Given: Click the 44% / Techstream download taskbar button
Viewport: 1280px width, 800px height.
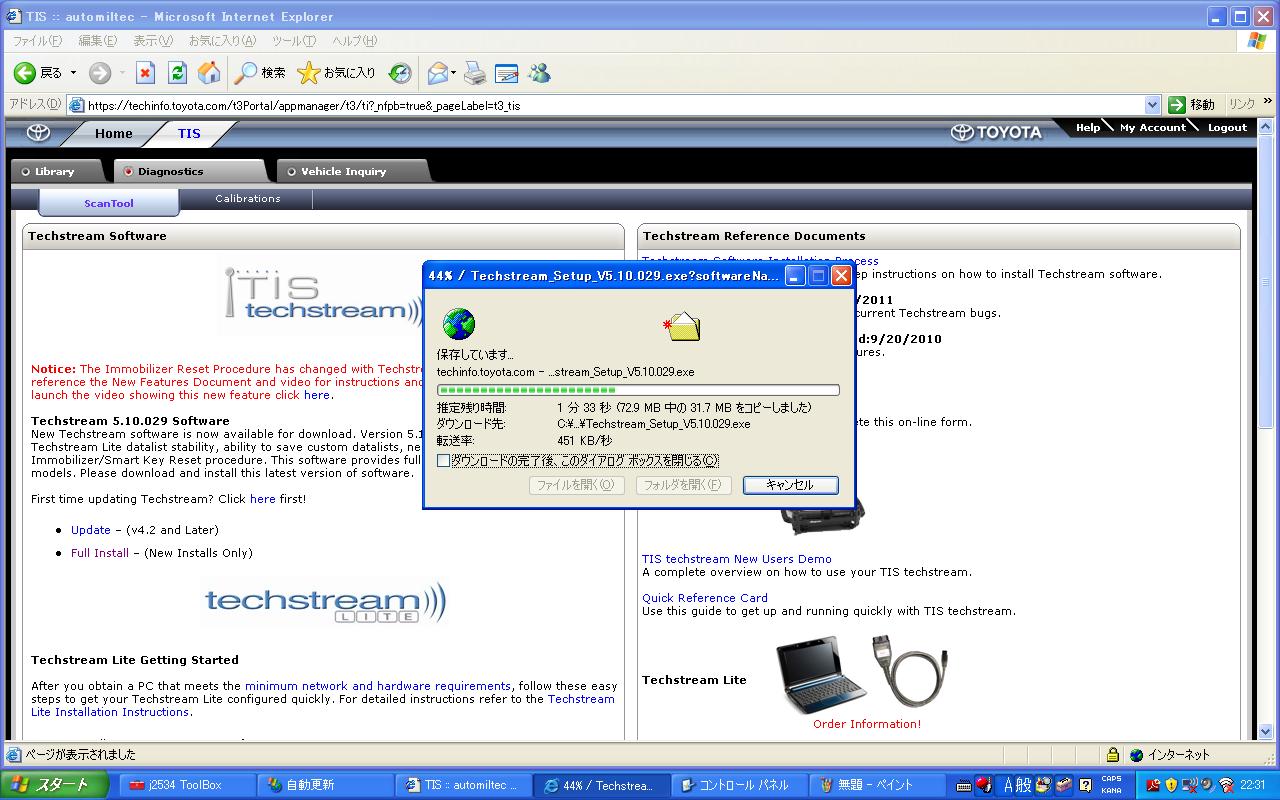Looking at the screenshot, I should [600, 785].
